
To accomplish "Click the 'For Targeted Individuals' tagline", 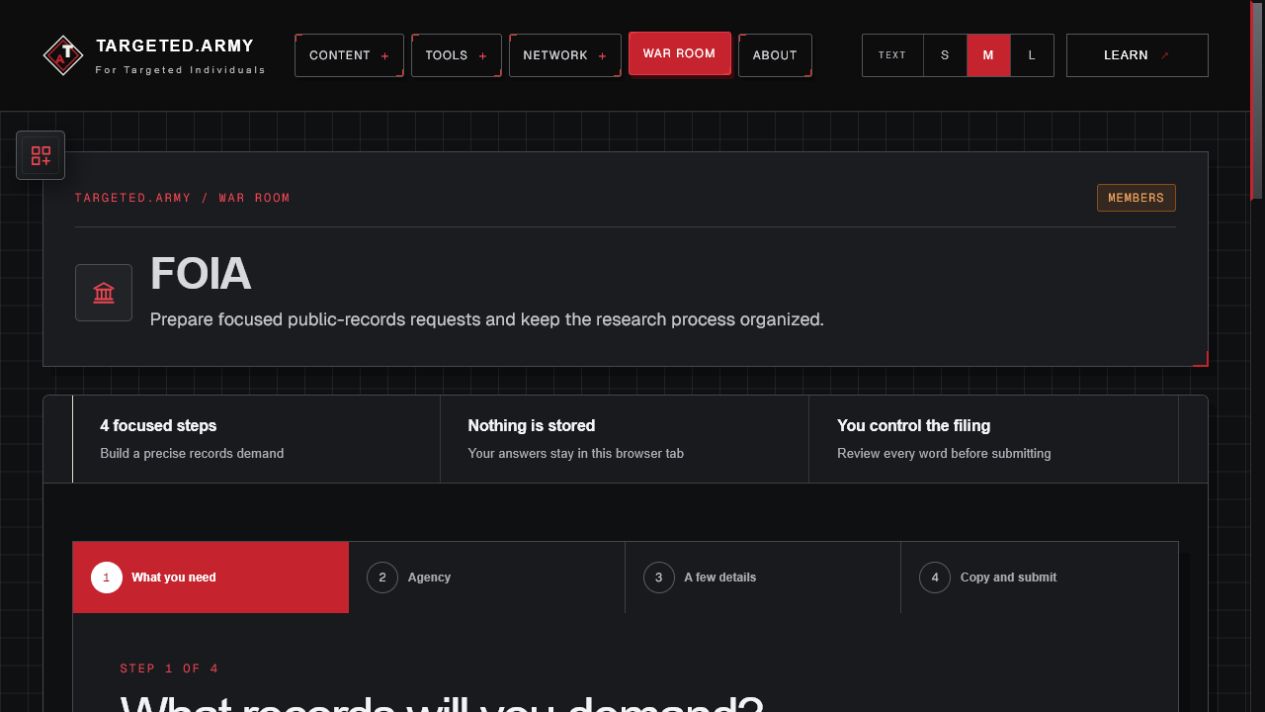I will pyautogui.click(x=181, y=70).
